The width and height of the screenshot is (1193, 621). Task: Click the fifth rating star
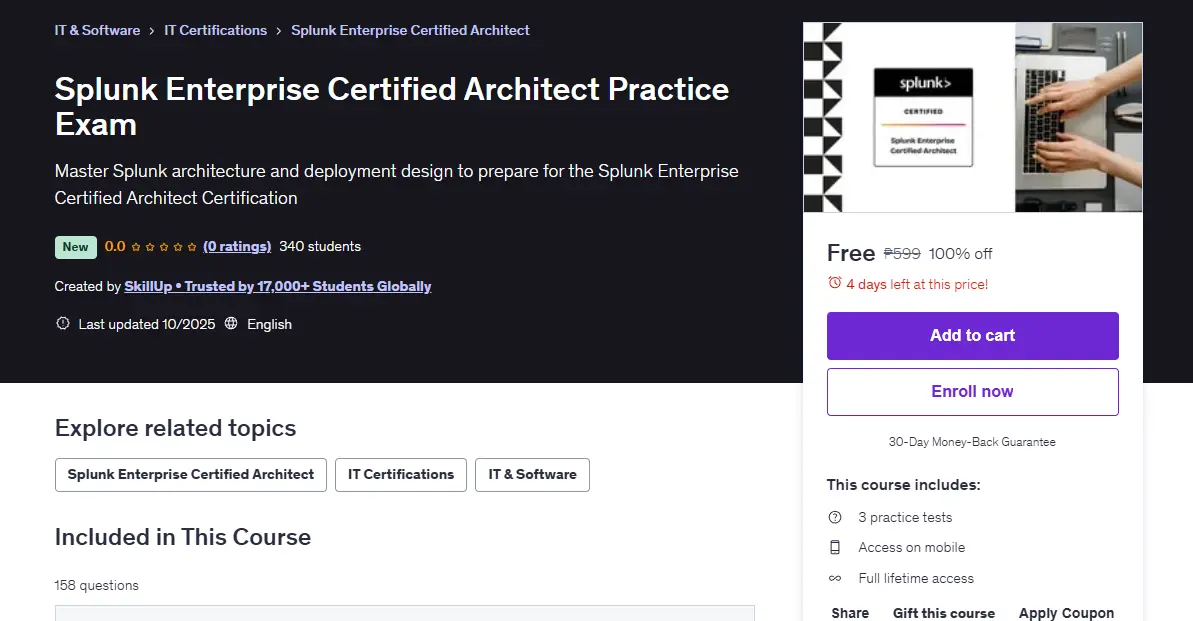point(192,247)
